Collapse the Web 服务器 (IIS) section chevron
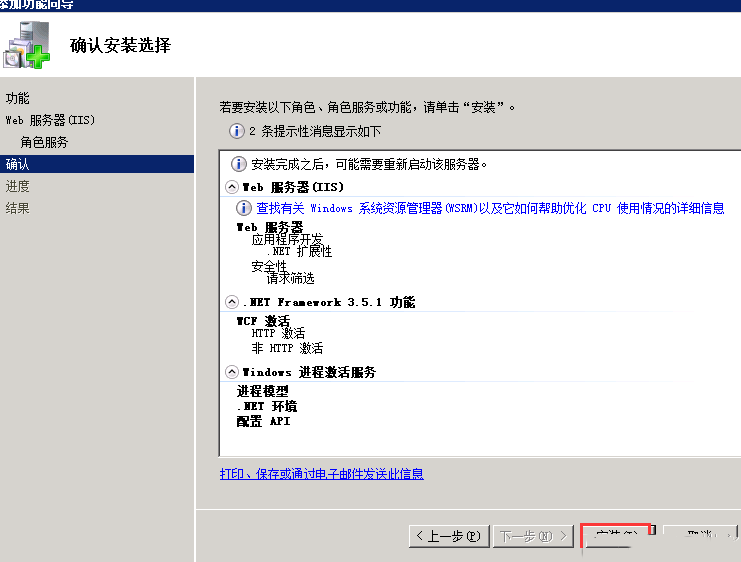741x562 pixels. (232, 187)
